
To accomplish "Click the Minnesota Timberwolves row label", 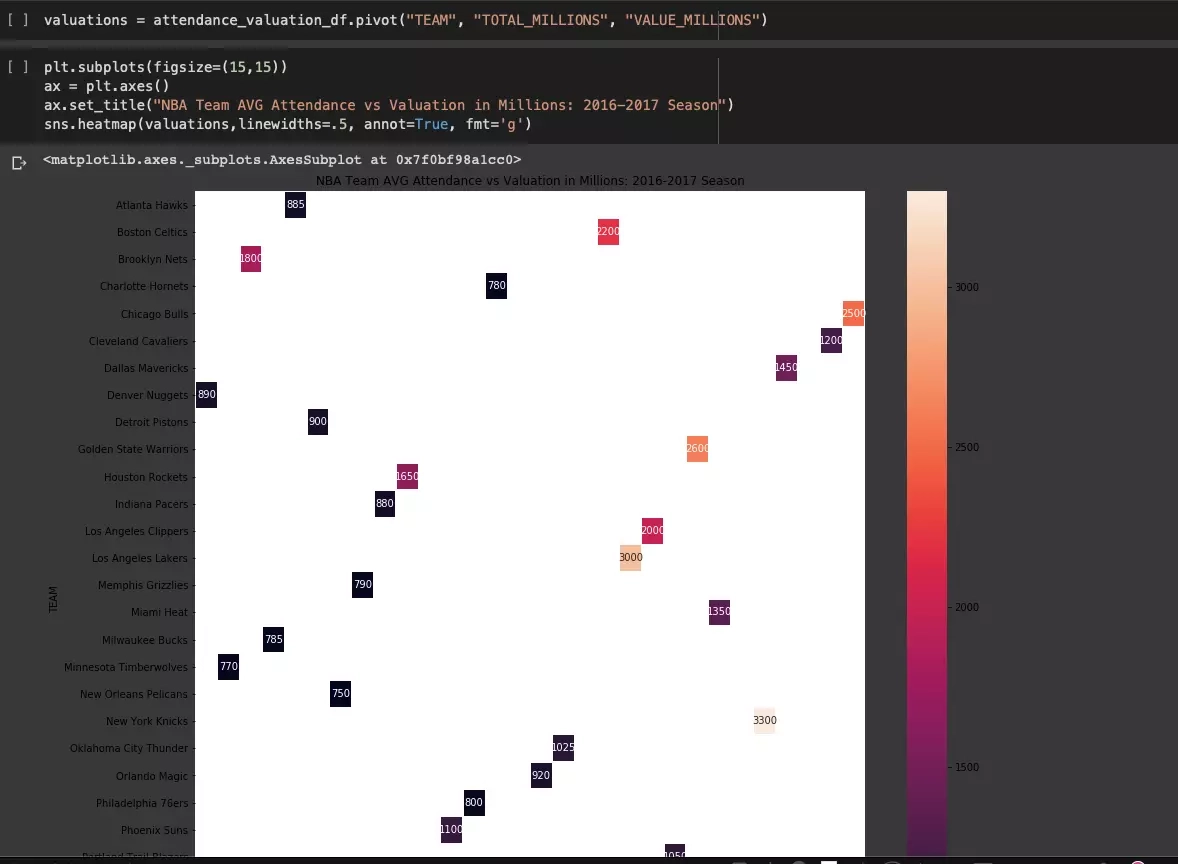I will (x=125, y=667).
